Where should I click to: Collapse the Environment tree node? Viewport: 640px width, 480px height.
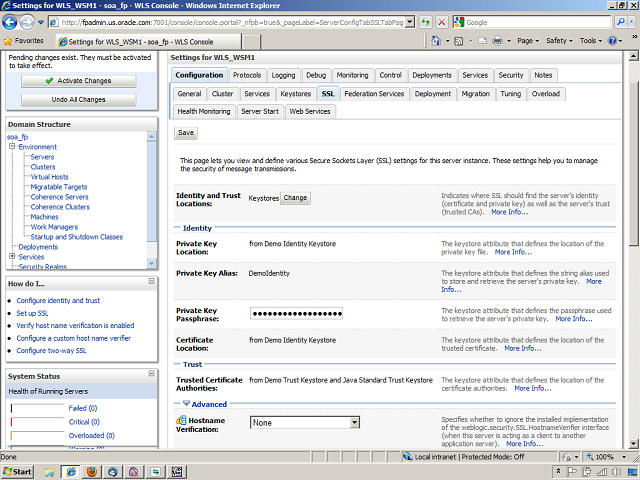click(12, 147)
